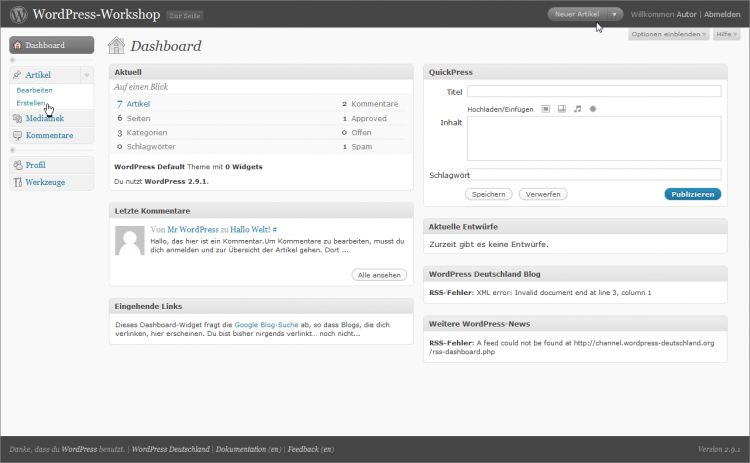Click the Hallo Welt! post link
Screen dimensions: 750x463
pyautogui.click(x=250, y=230)
